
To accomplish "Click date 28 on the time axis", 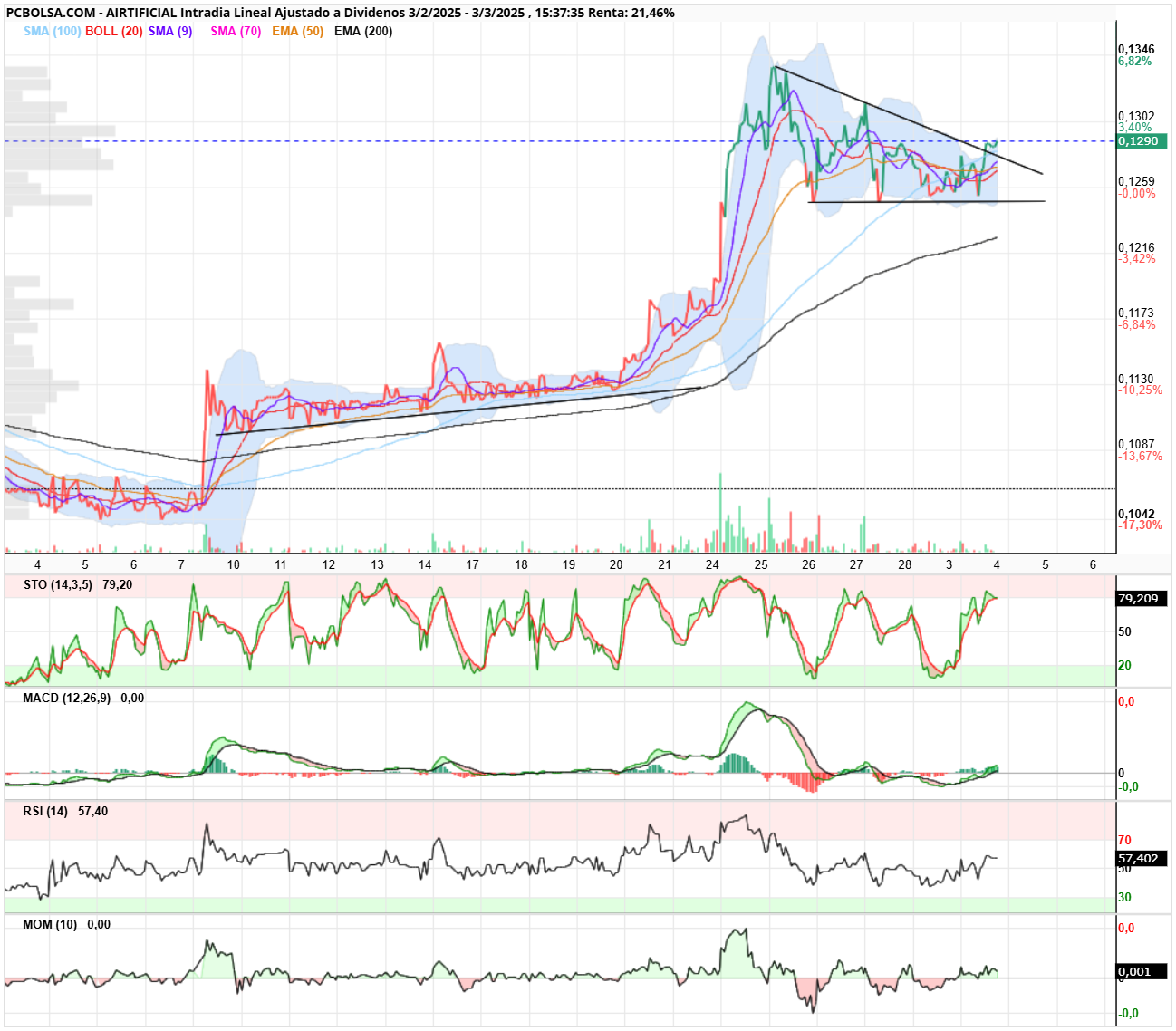I will point(905,564).
